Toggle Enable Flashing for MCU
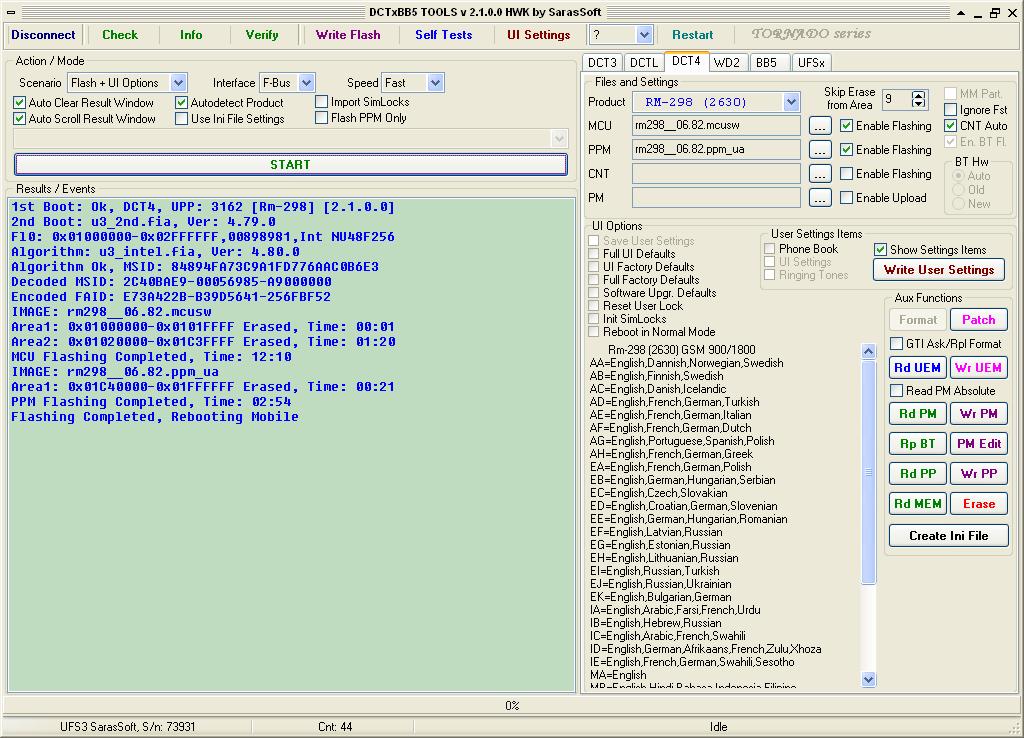Image resolution: width=1024 pixels, height=738 pixels. point(846,125)
